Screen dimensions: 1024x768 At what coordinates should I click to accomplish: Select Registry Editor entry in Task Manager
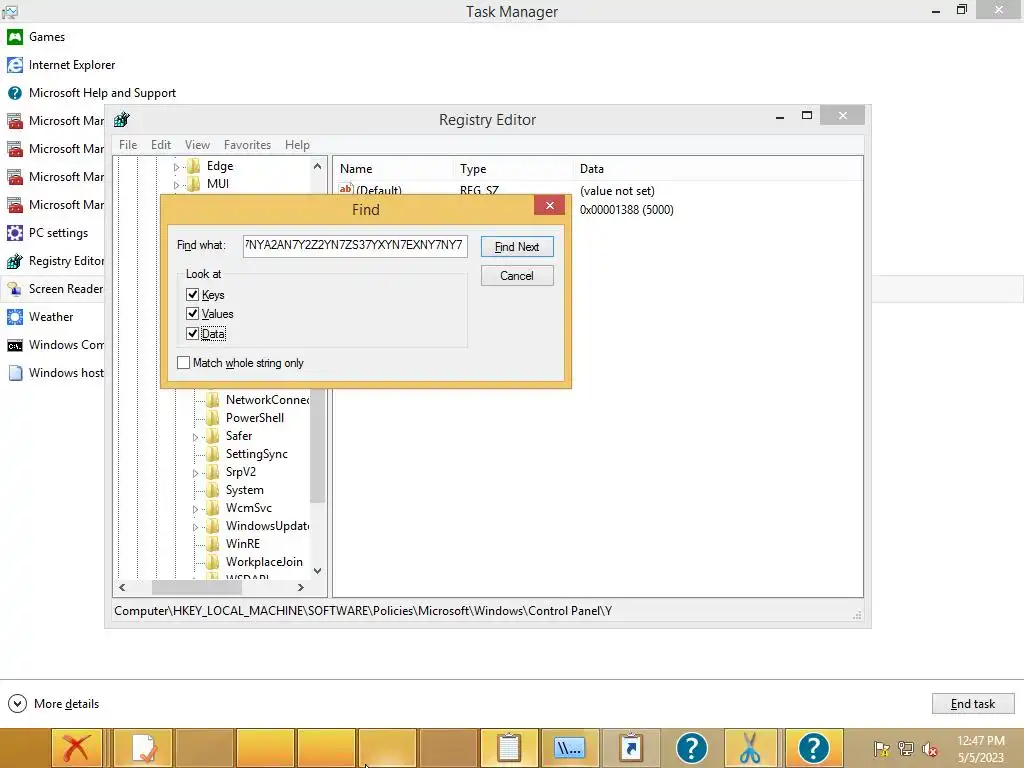(x=56, y=261)
